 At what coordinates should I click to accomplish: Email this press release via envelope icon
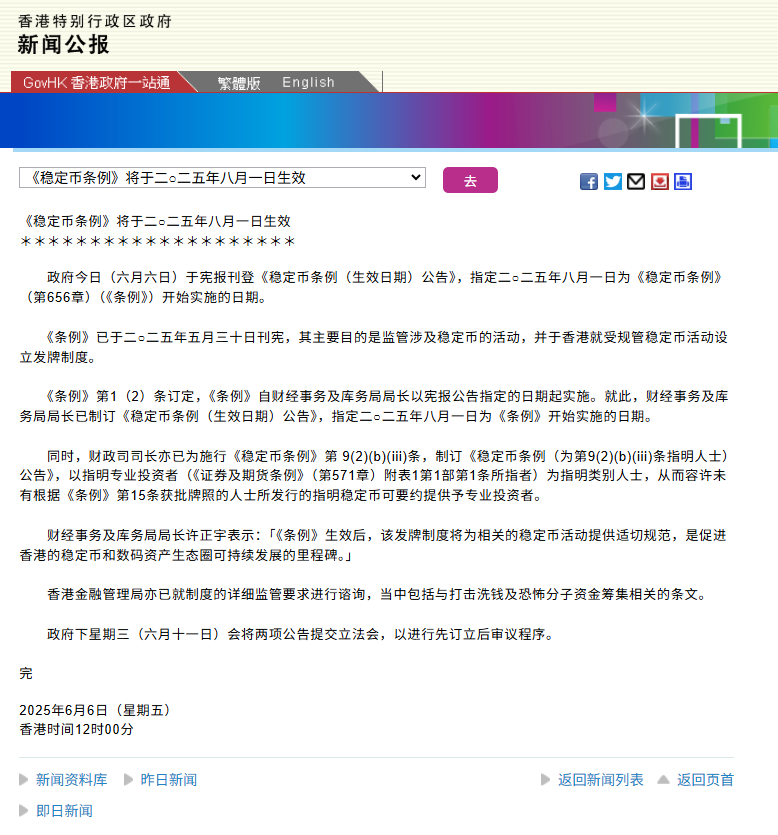[636, 182]
